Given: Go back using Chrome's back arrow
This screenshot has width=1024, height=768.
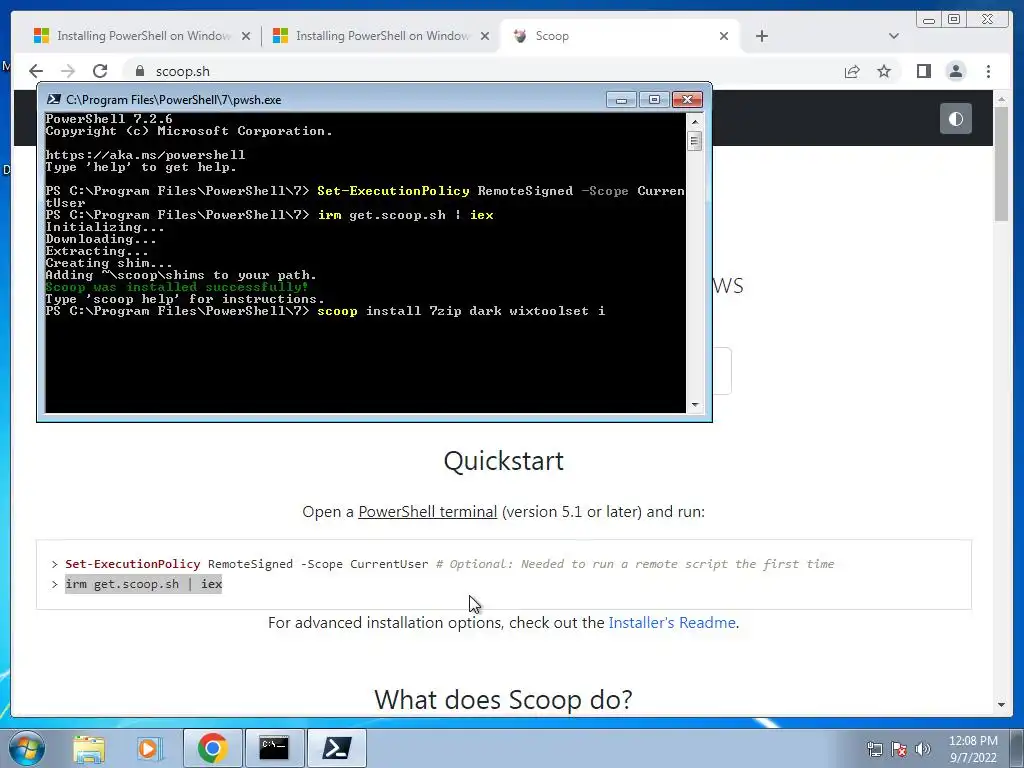Looking at the screenshot, I should click(x=36, y=71).
